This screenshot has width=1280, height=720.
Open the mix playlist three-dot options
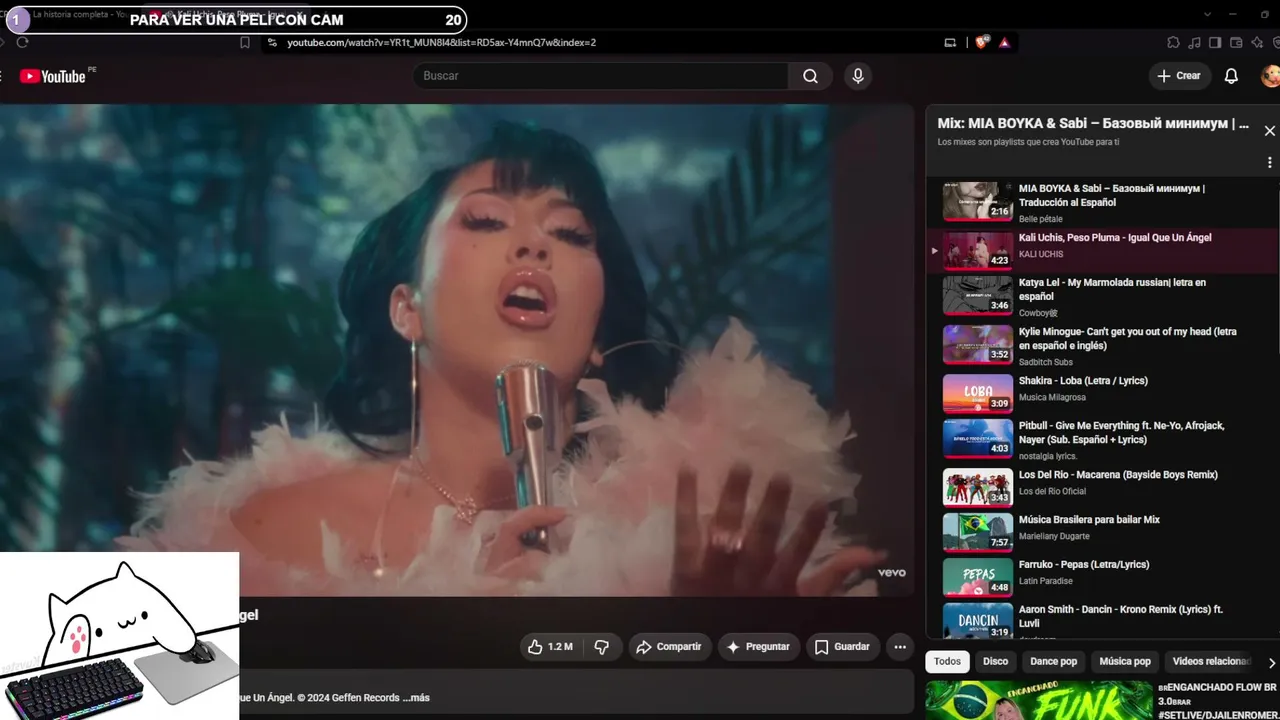click(1270, 162)
